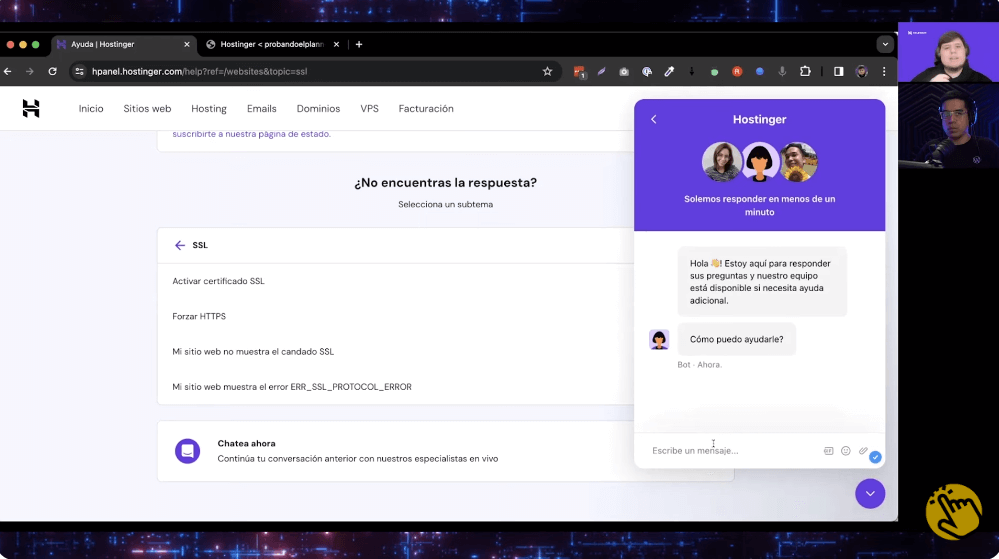Click the Hostinger logo in header
Image resolution: width=999 pixels, height=559 pixels.
point(31,108)
